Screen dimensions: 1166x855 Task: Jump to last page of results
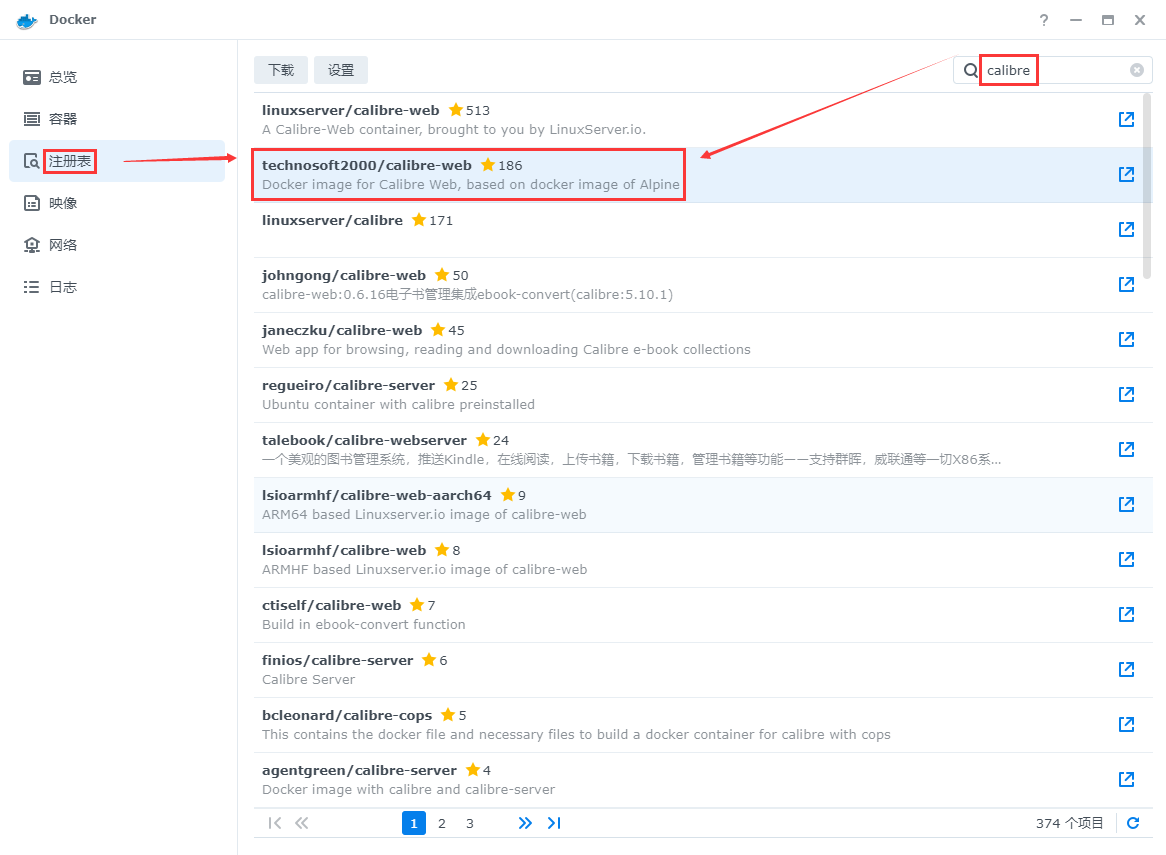(x=554, y=823)
